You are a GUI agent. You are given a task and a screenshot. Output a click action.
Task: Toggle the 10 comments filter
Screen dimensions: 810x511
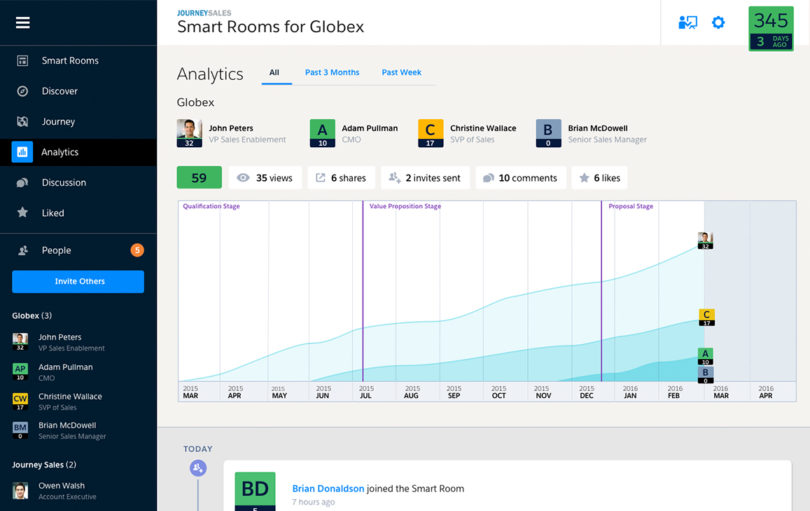[x=521, y=178]
